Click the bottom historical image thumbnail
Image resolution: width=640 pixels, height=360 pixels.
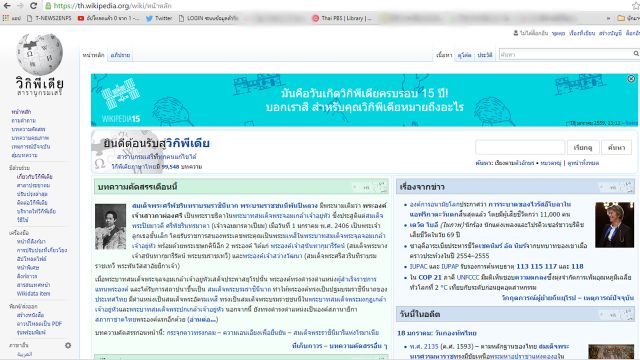click(611, 352)
